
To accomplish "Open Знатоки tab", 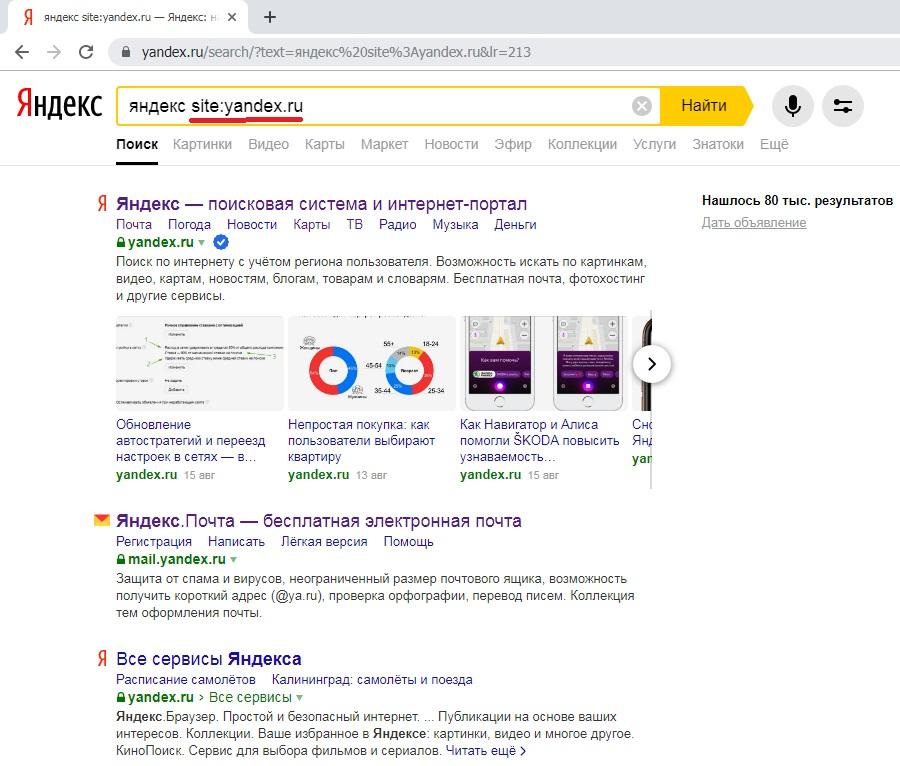I will [717, 144].
